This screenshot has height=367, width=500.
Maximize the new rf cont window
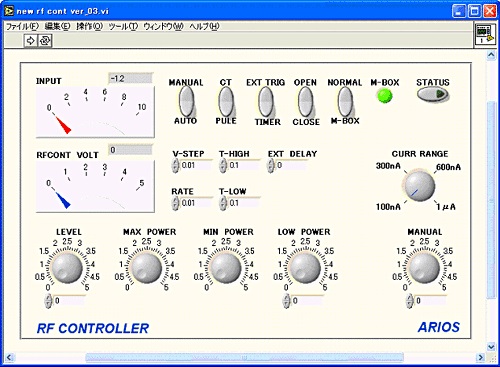coord(474,11)
